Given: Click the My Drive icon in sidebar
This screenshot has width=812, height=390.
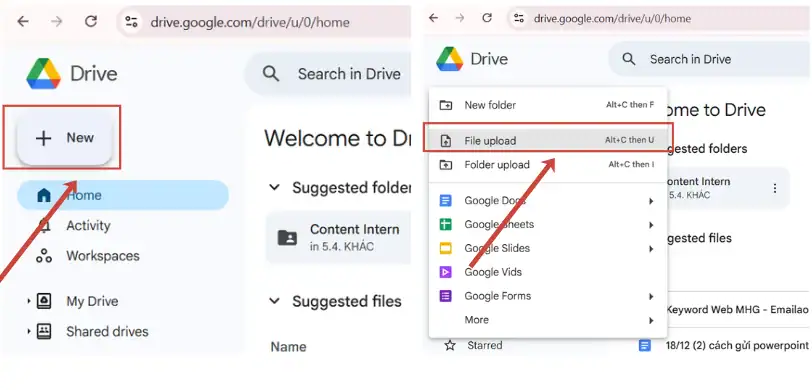Looking at the screenshot, I should click(x=44, y=301).
